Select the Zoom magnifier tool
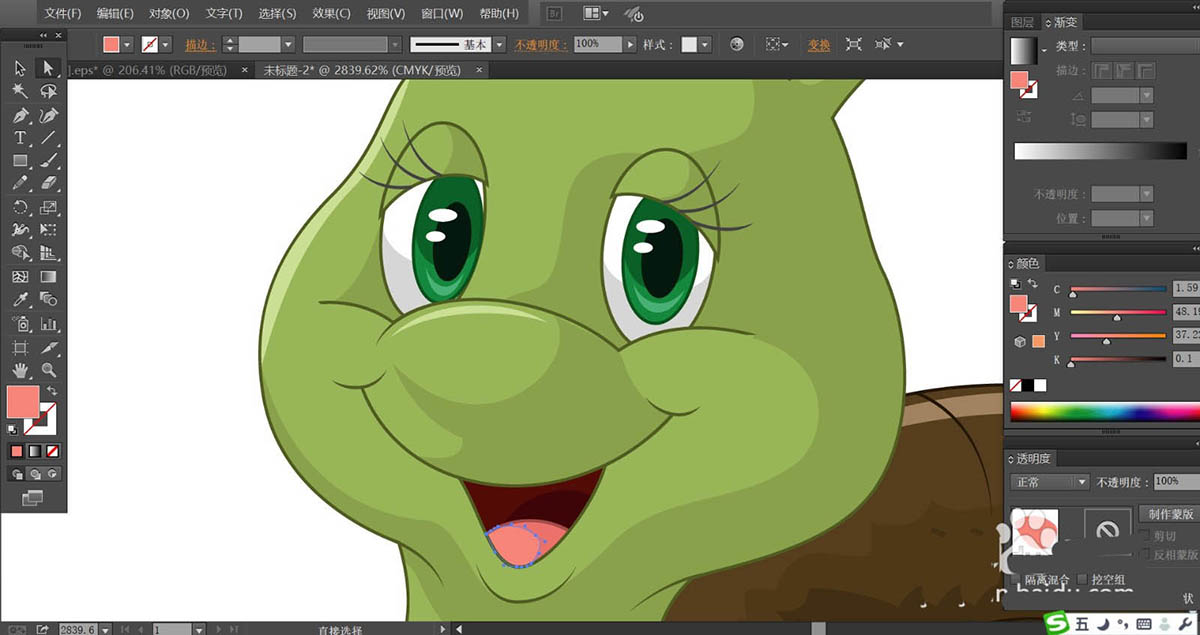 (48, 370)
